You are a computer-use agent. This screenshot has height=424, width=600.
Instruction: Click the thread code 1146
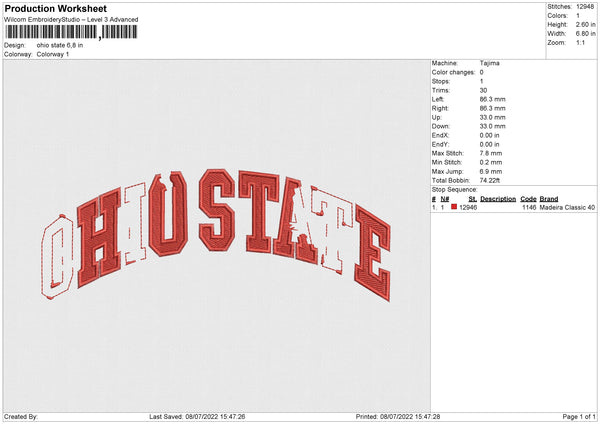(x=529, y=207)
